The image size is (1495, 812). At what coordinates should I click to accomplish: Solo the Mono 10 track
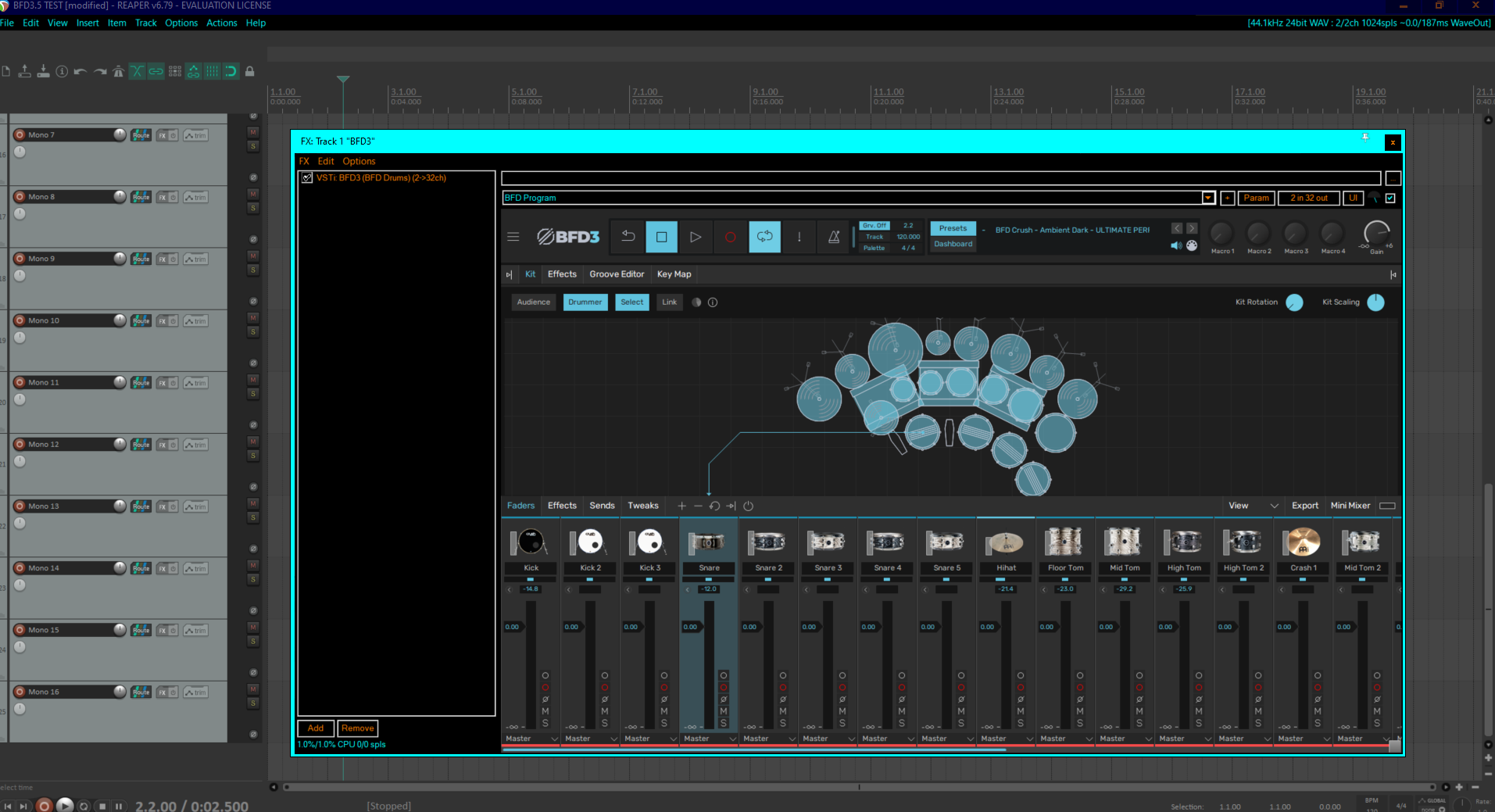(x=253, y=331)
